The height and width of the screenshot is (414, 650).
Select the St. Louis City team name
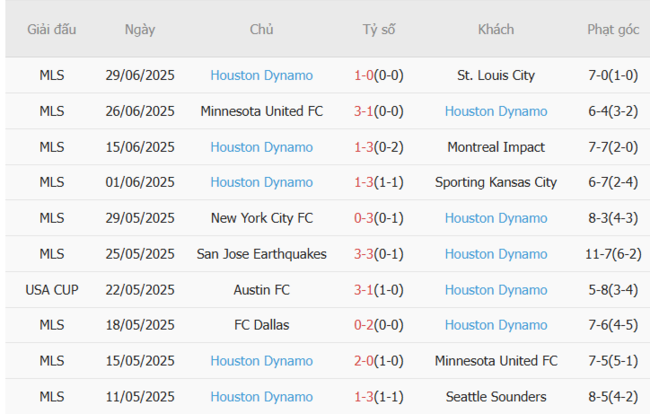496,75
